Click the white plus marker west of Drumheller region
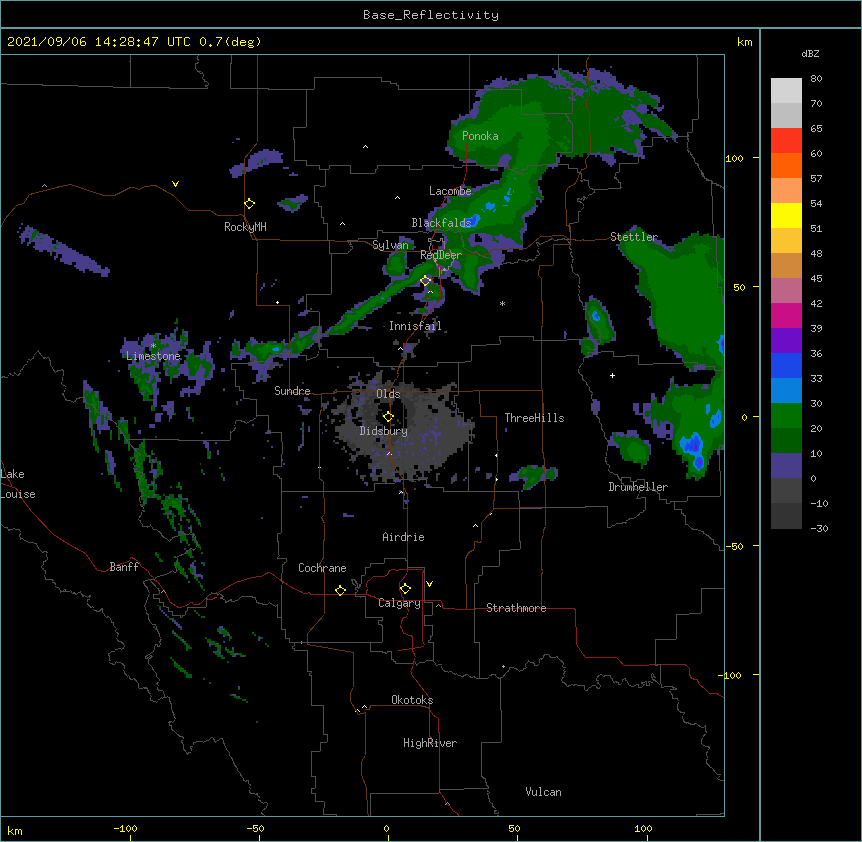Viewport: 862px width, 842px height. tap(612, 375)
